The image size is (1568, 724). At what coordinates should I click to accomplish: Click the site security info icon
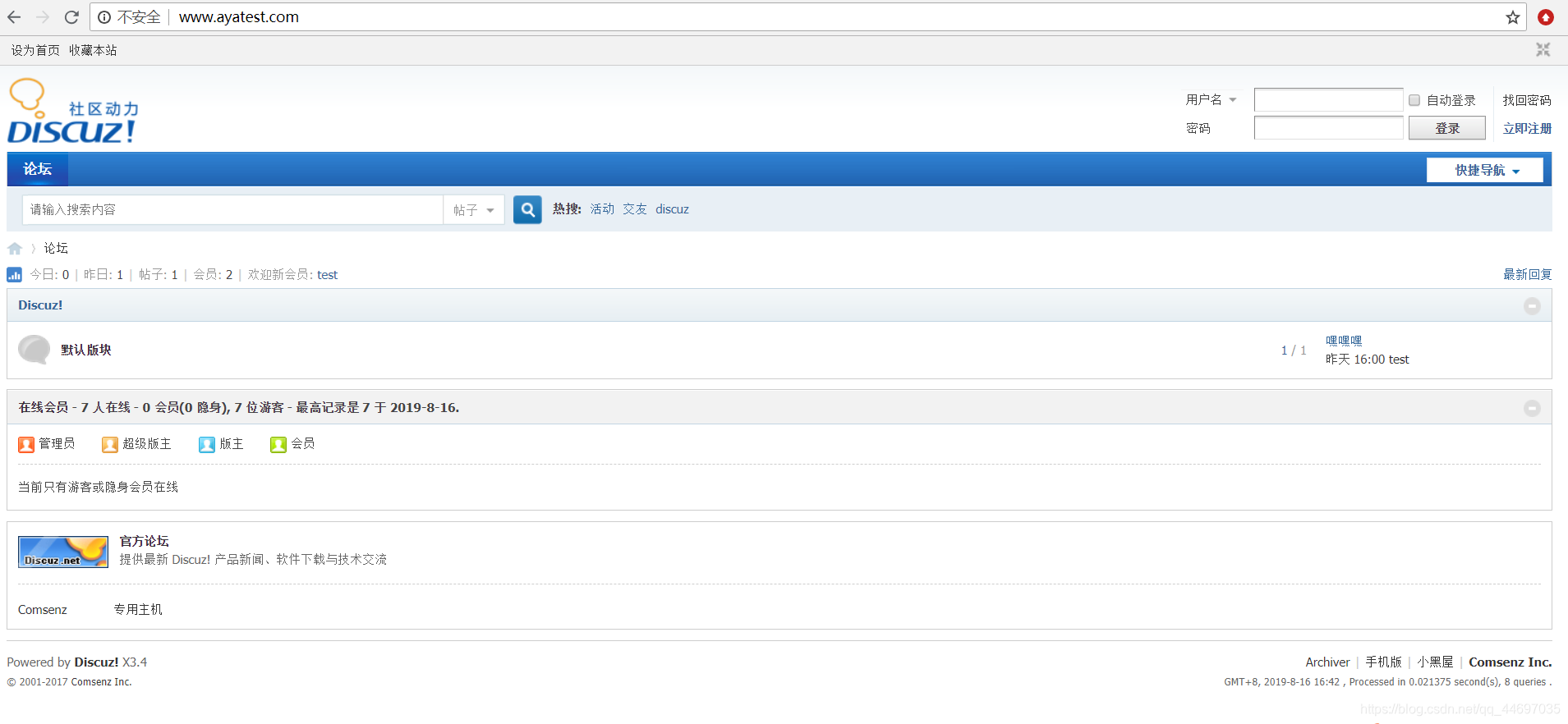[104, 17]
